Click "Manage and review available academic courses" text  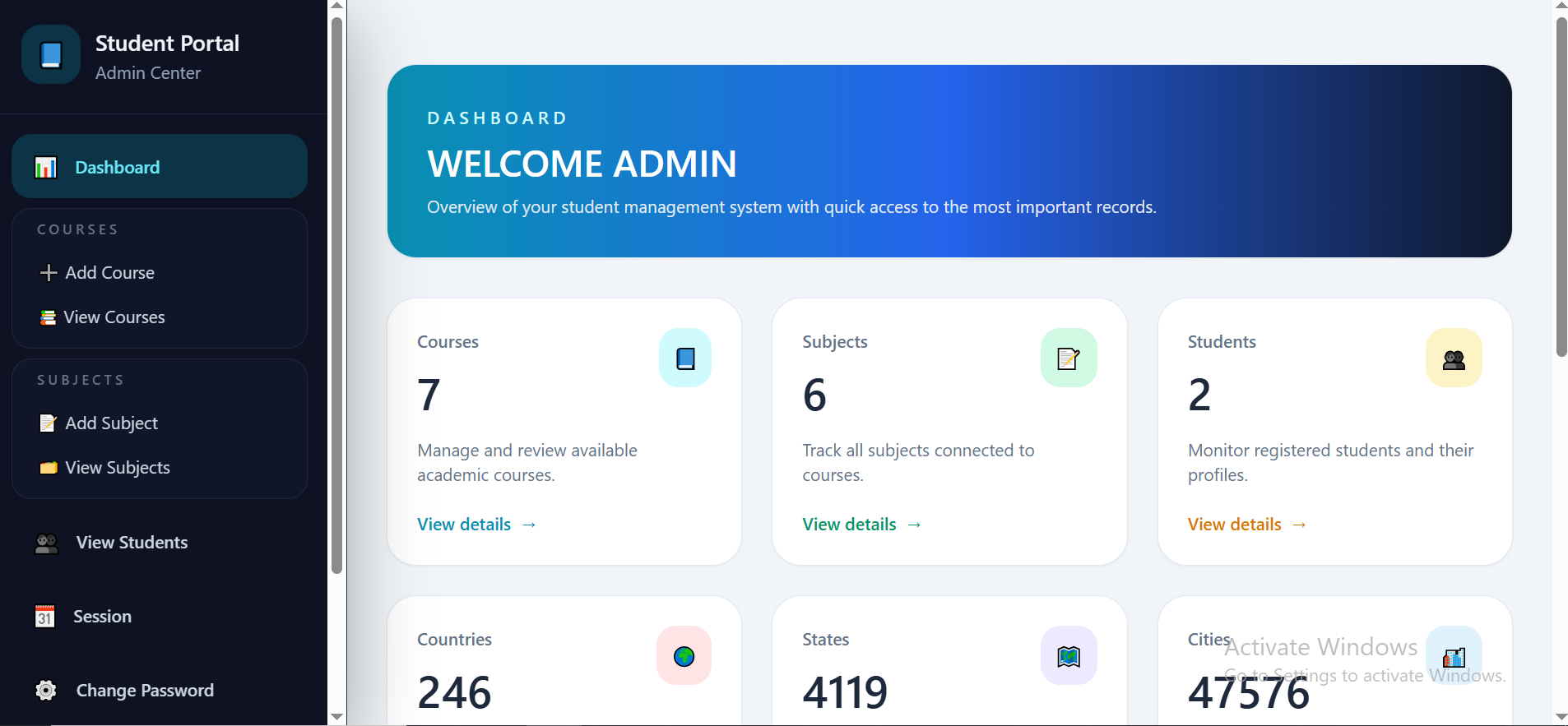[x=527, y=463]
